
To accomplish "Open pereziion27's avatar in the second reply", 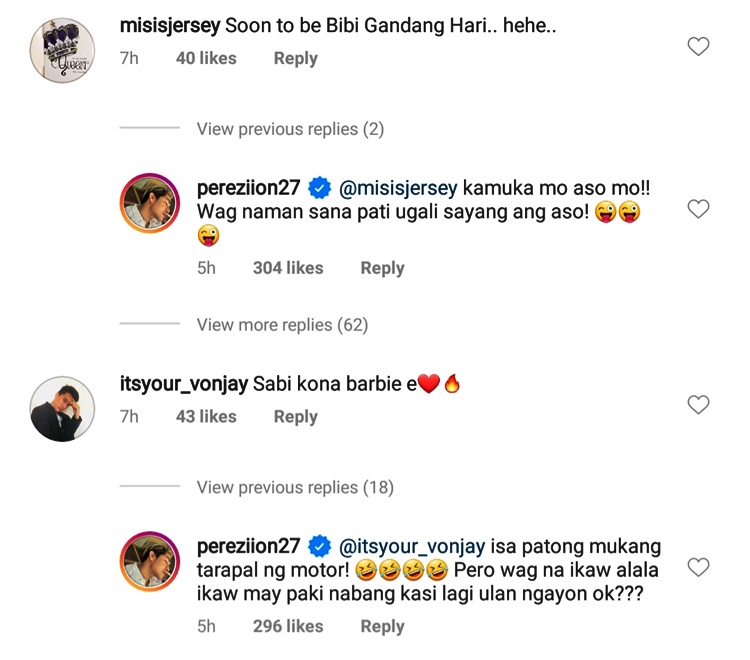I will coord(150,561).
